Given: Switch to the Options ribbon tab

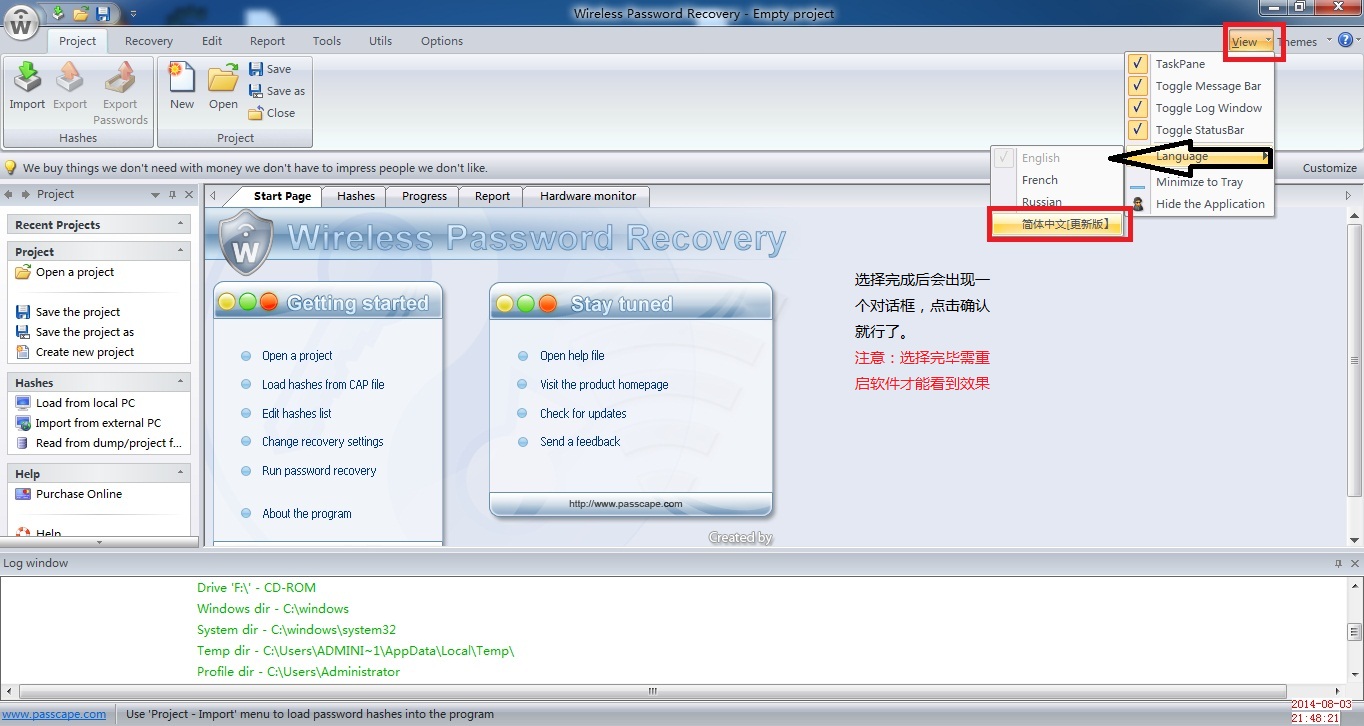Looking at the screenshot, I should (442, 41).
